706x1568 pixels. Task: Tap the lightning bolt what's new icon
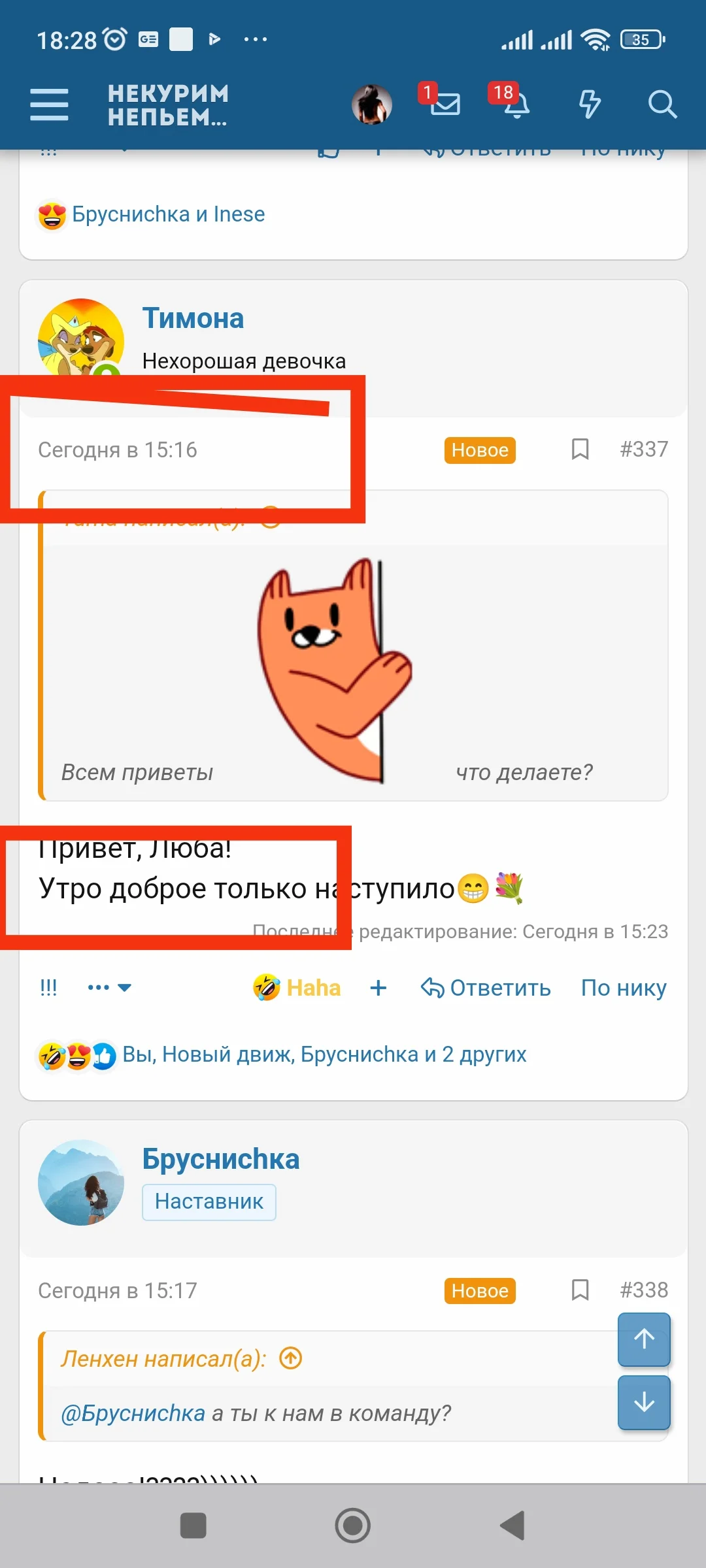(x=590, y=105)
